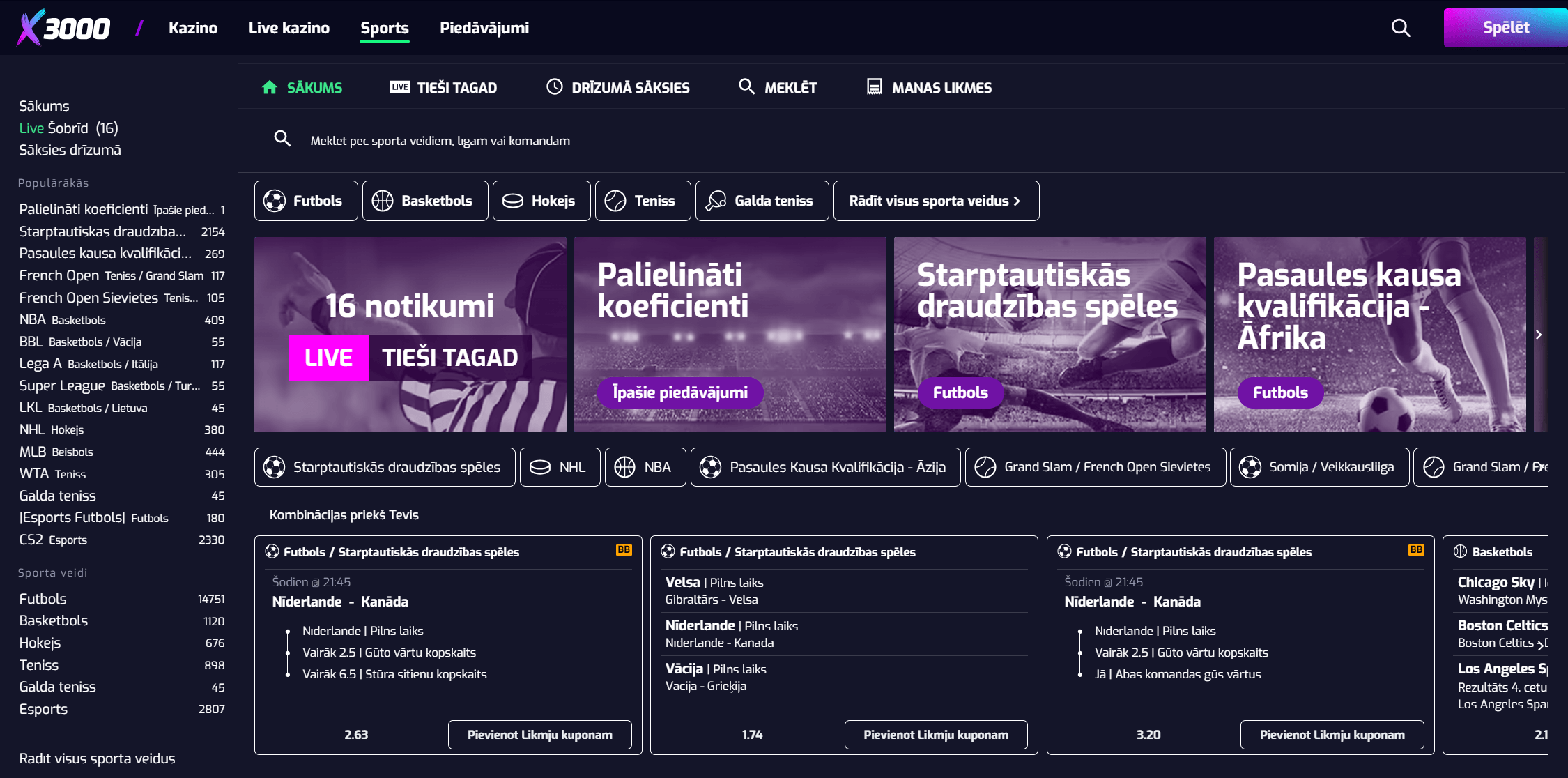Image resolution: width=1568 pixels, height=778 pixels.
Task: Filter events by Sāksies drīzumā
Action: (x=70, y=149)
